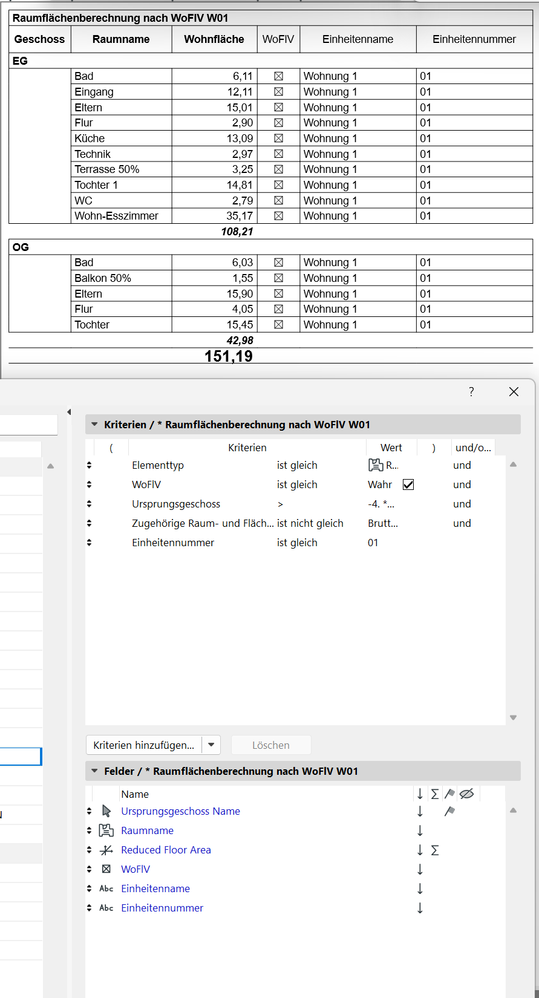
Task: Click the sort arrow for Raumname field
Action: [420, 831]
